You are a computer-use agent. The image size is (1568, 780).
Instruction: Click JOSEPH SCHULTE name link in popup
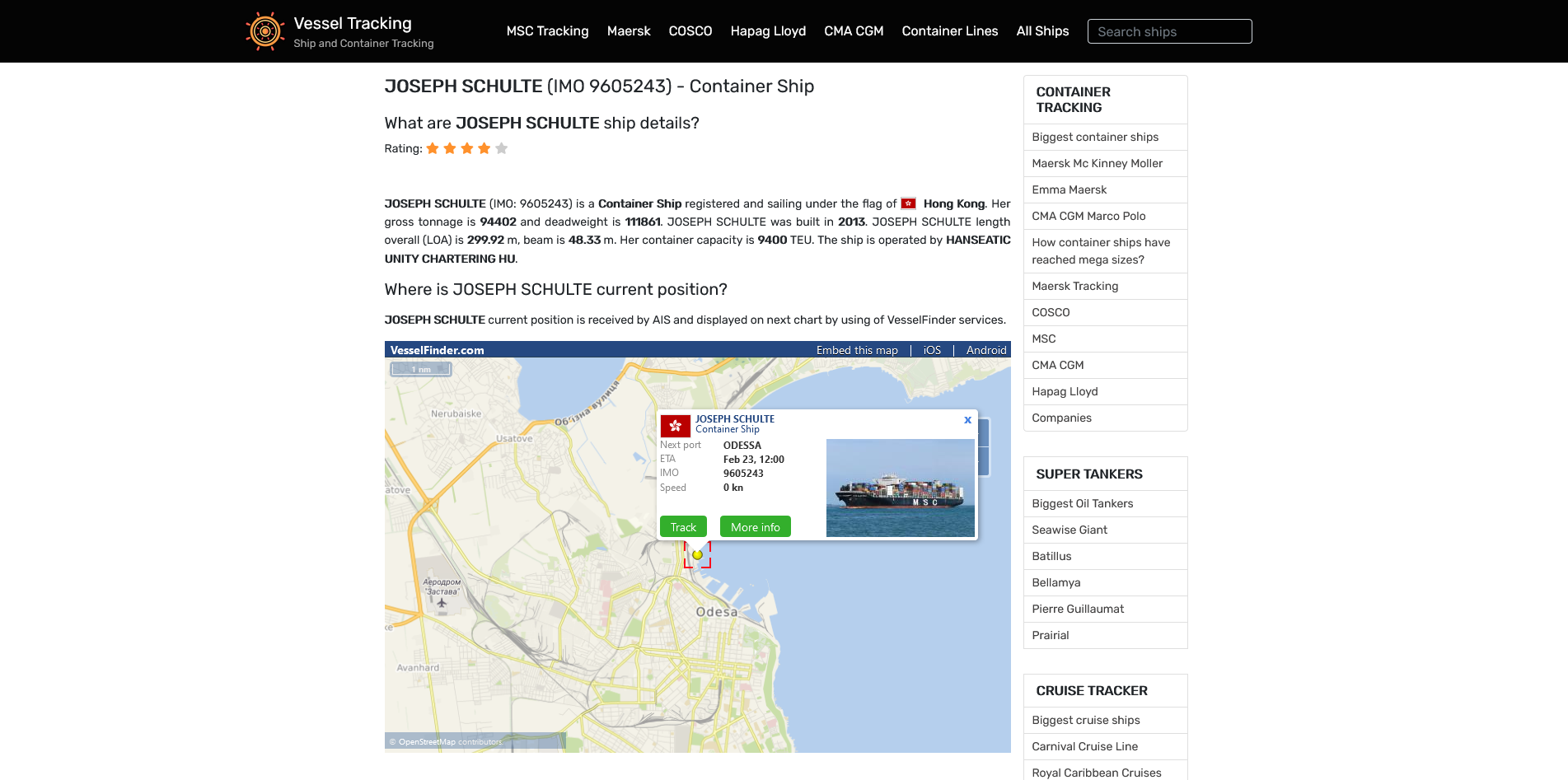coord(735,419)
